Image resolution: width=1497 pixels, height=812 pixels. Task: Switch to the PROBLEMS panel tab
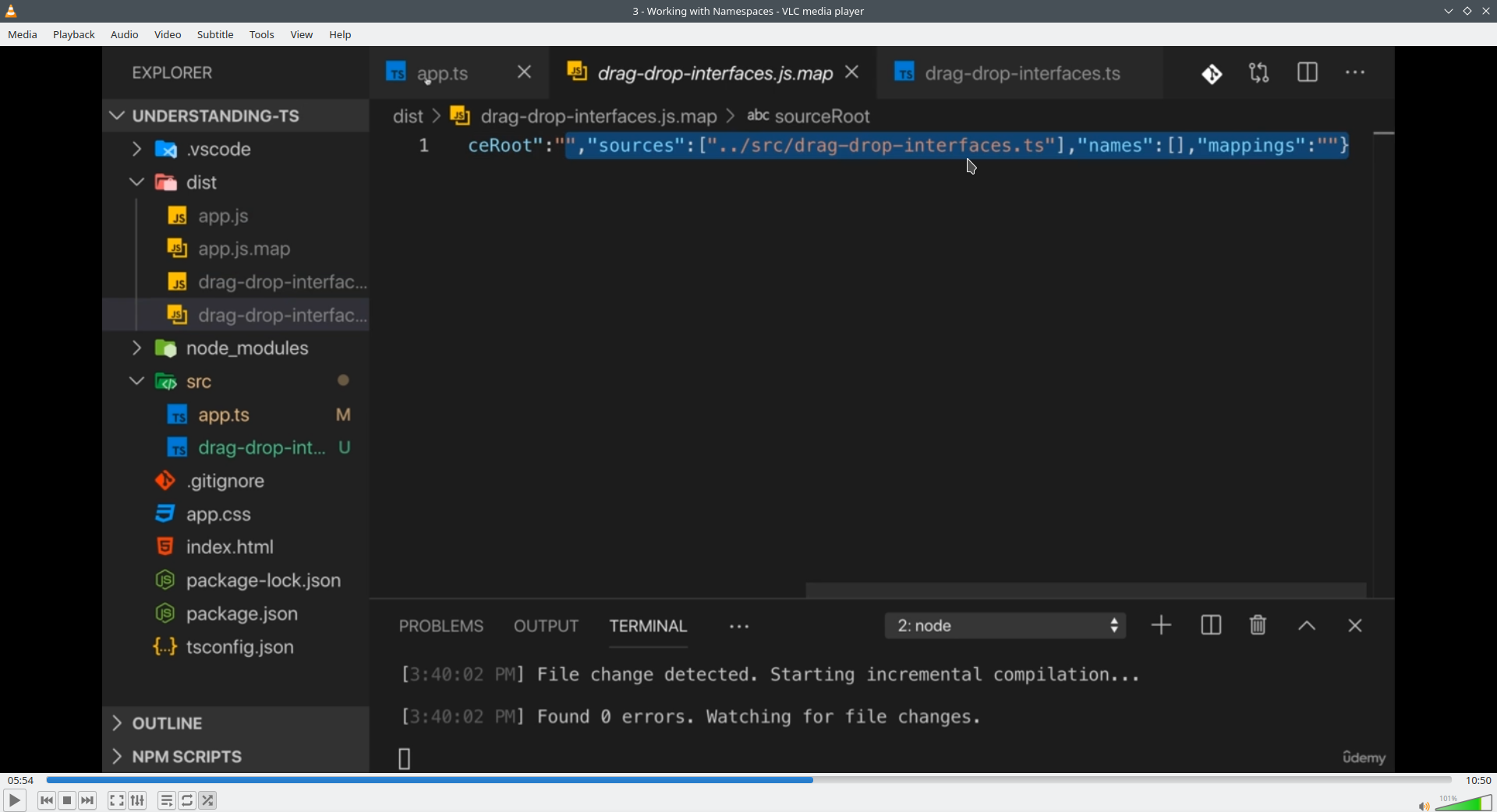(x=441, y=627)
